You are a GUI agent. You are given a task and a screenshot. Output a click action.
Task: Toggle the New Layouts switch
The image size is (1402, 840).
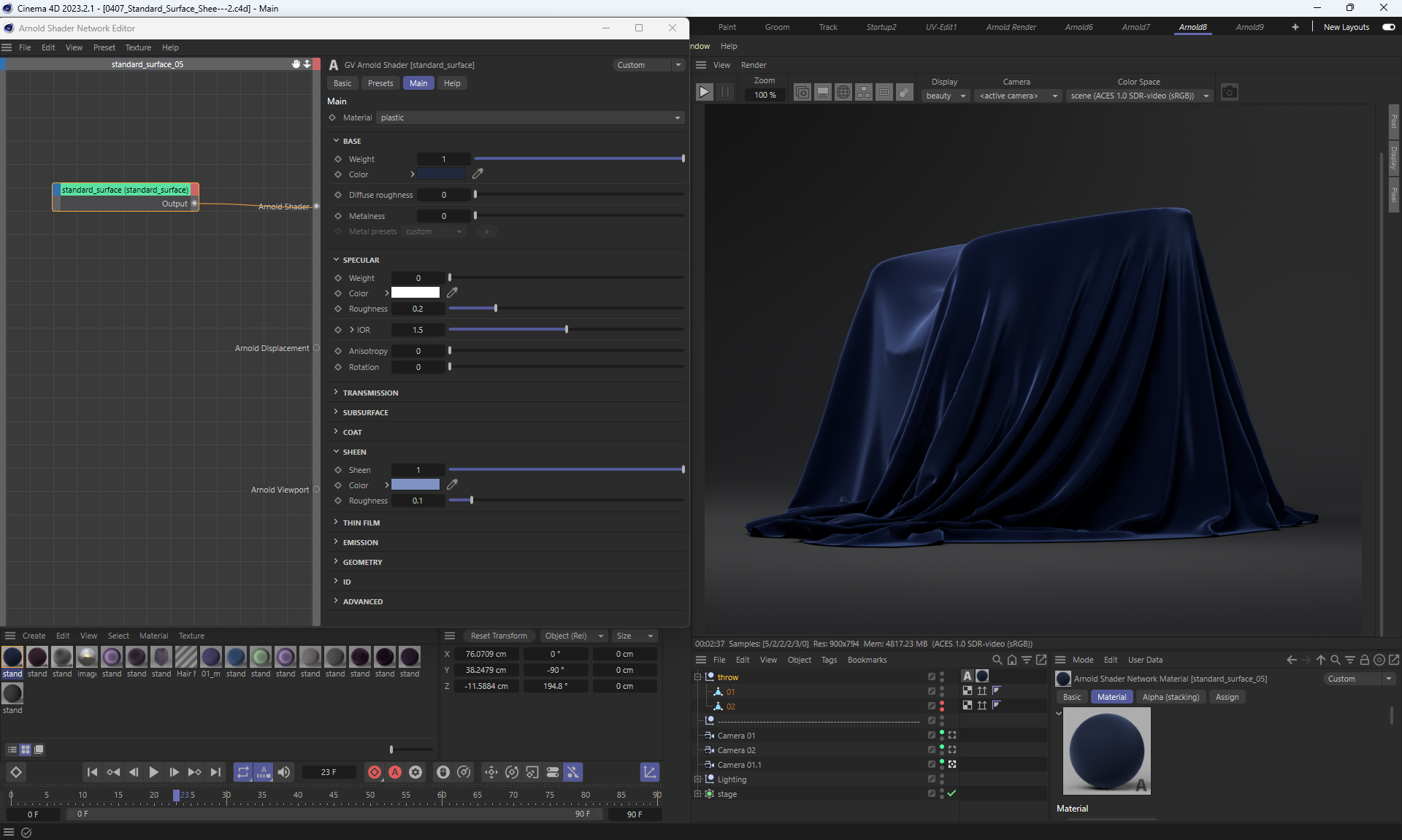1389,27
